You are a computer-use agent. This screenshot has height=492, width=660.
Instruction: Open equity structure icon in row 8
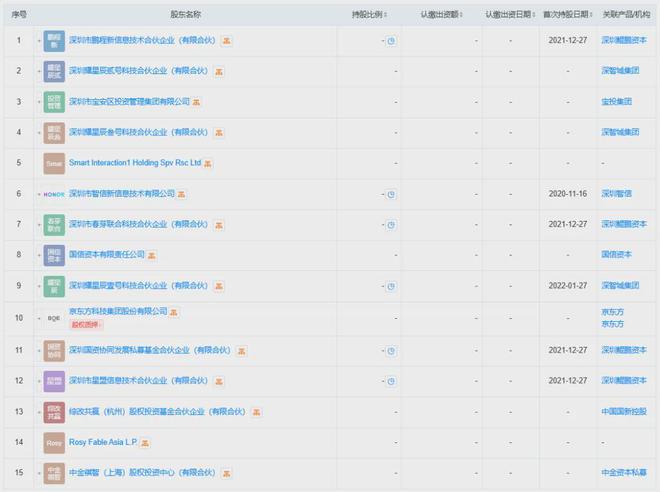point(152,255)
